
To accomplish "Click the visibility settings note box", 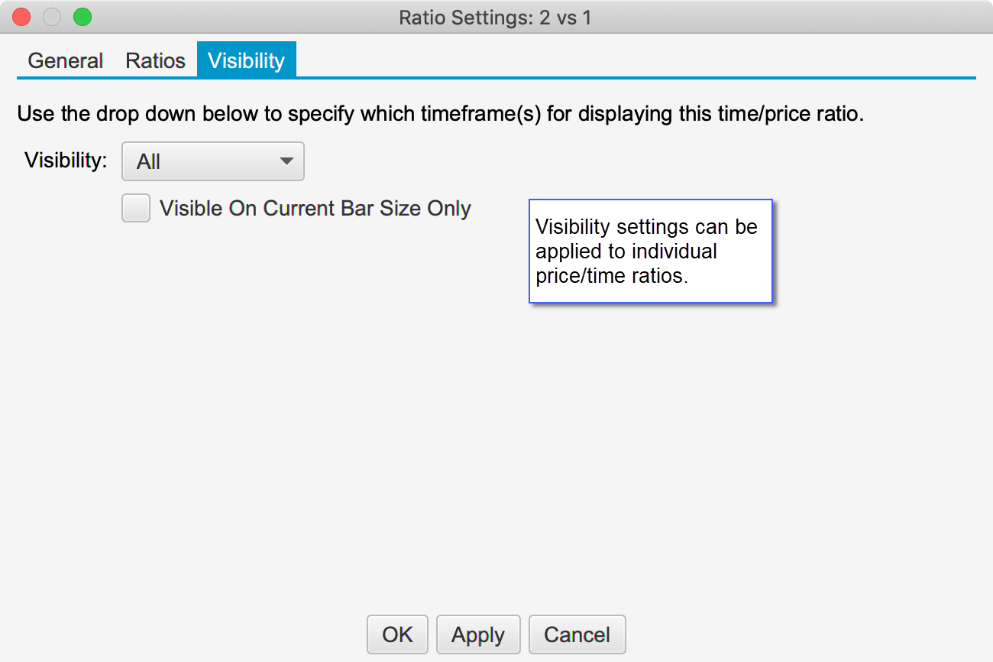I will coord(650,251).
